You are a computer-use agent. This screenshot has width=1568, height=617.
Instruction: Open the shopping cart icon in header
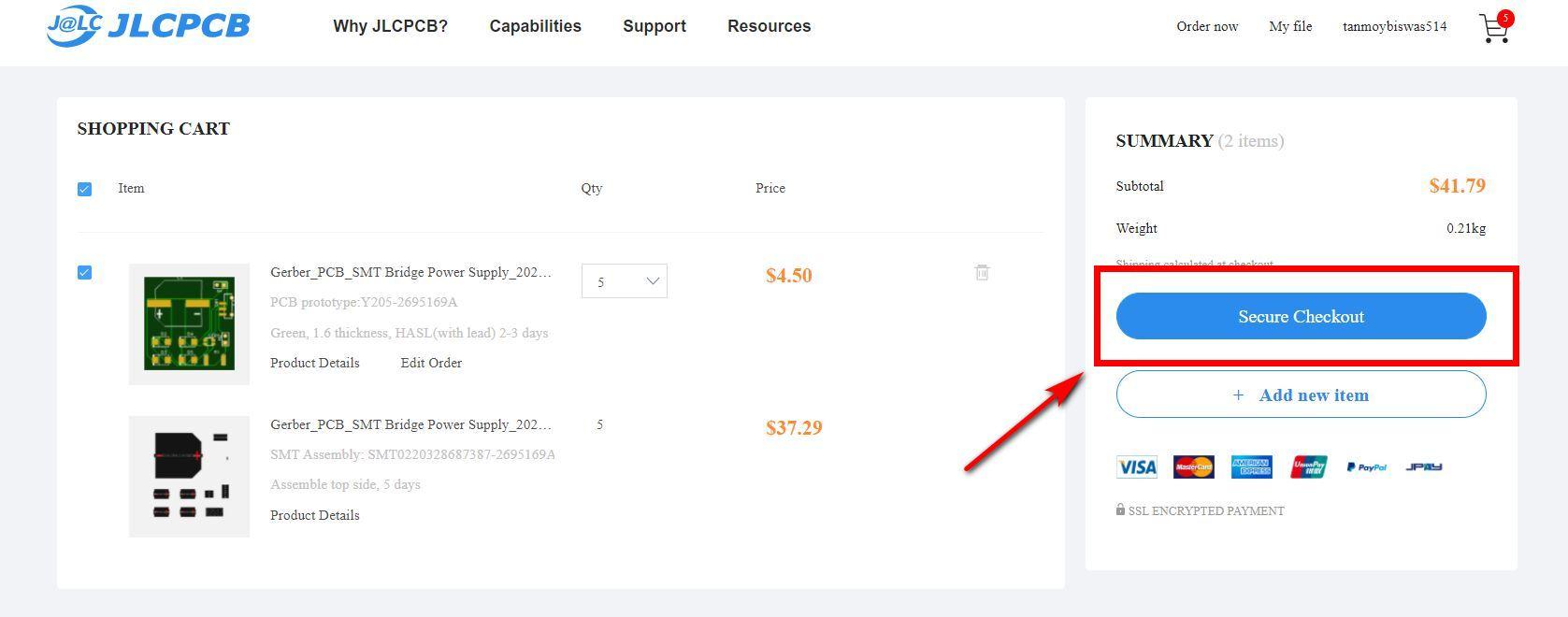point(1495,28)
